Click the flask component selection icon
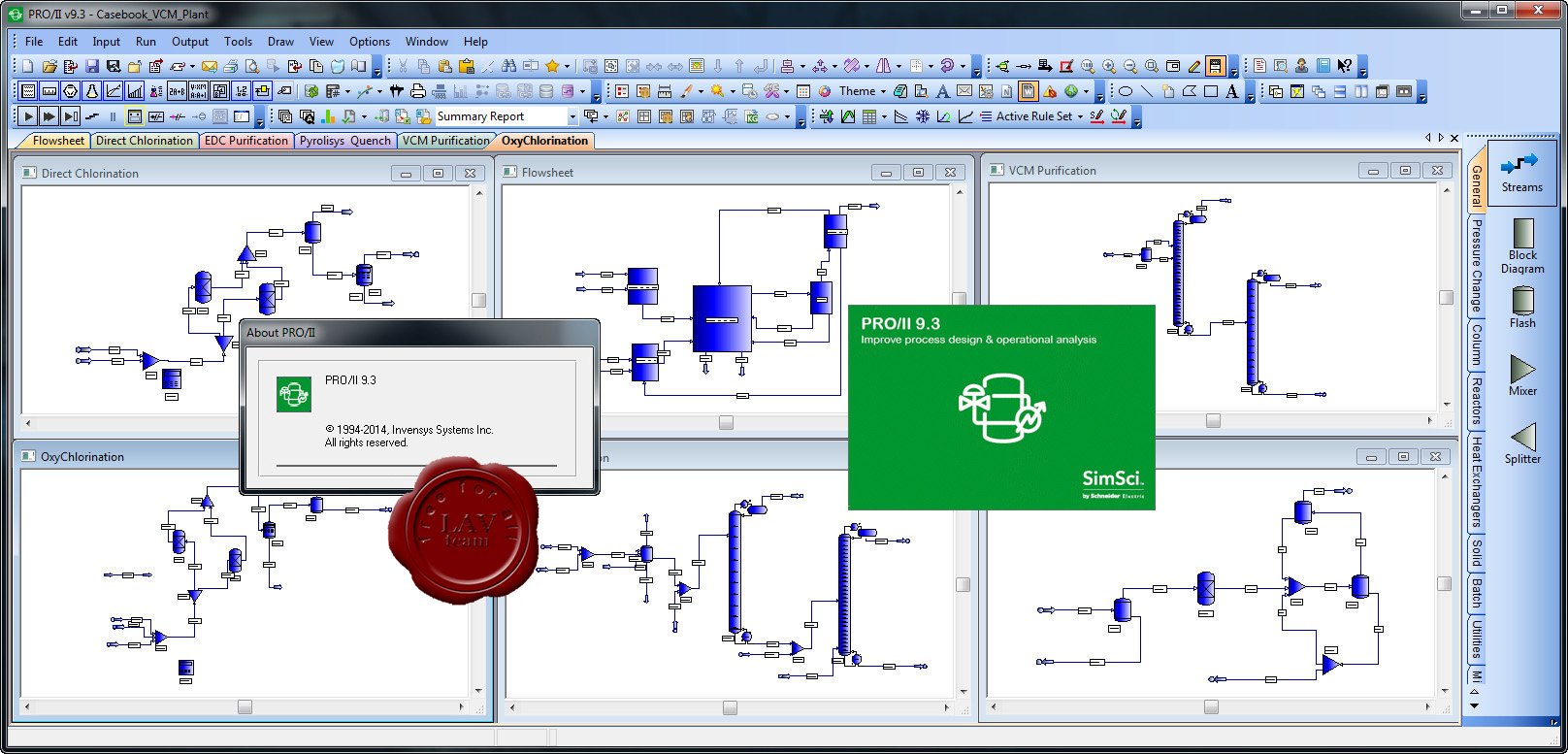The image size is (1568, 754). tap(92, 91)
